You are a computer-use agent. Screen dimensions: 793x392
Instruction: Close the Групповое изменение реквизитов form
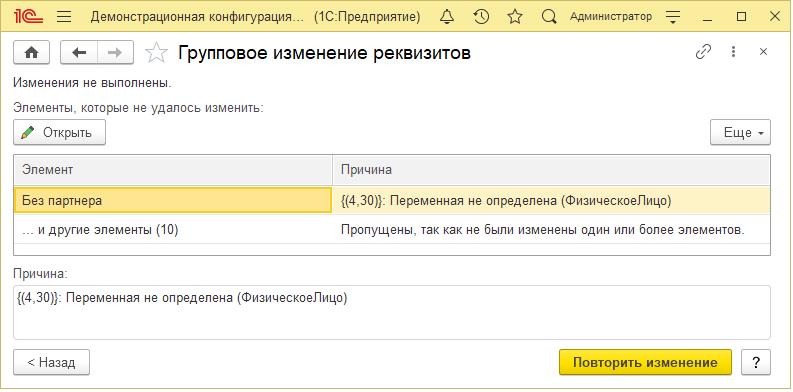tap(764, 52)
